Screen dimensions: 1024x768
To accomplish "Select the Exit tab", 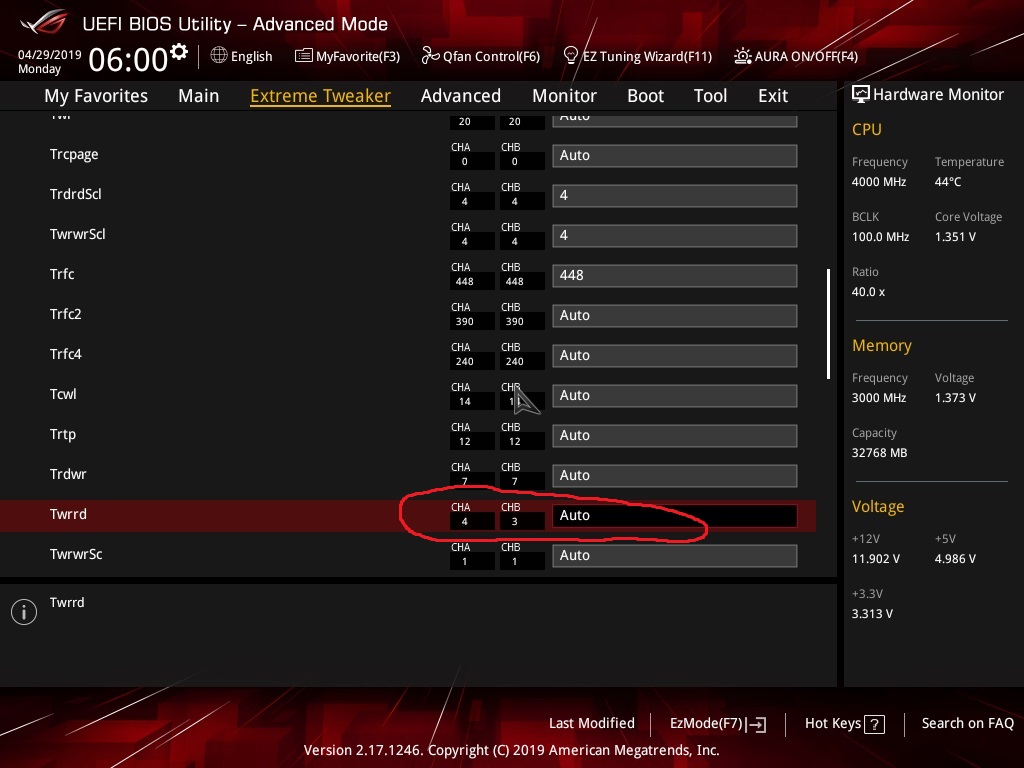I will [x=773, y=96].
